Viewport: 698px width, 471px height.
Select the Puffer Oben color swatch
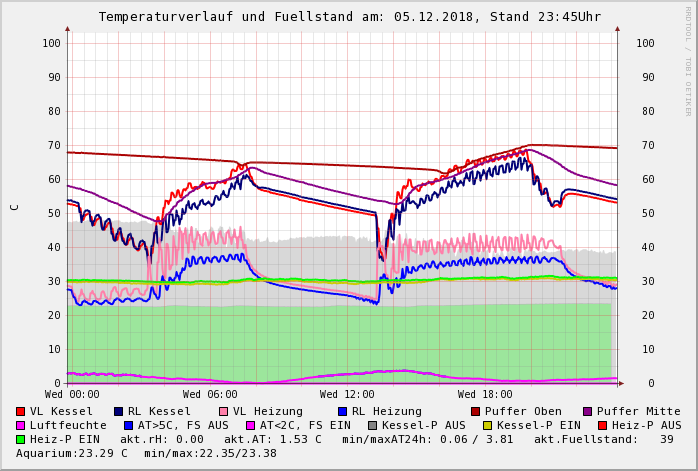[476, 411]
